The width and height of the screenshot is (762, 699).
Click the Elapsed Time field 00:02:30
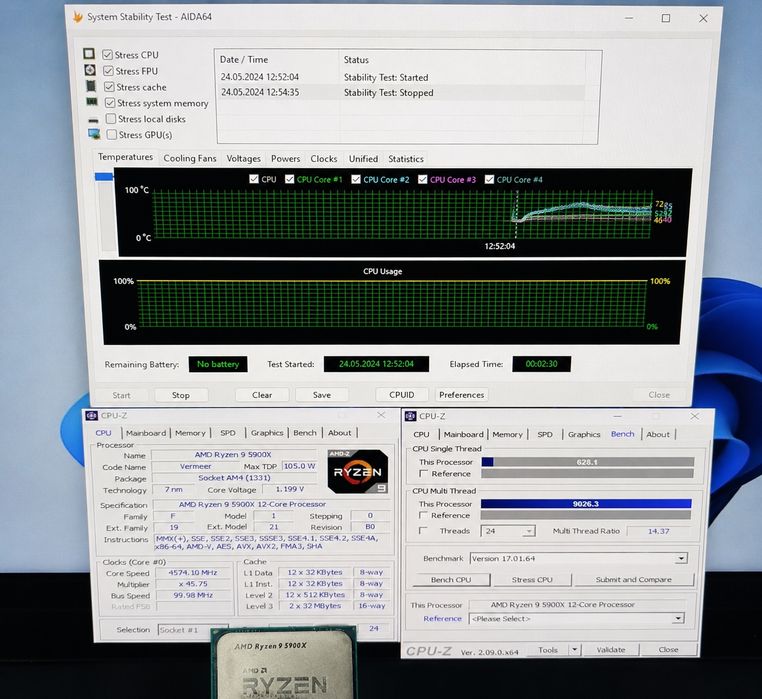[x=541, y=364]
